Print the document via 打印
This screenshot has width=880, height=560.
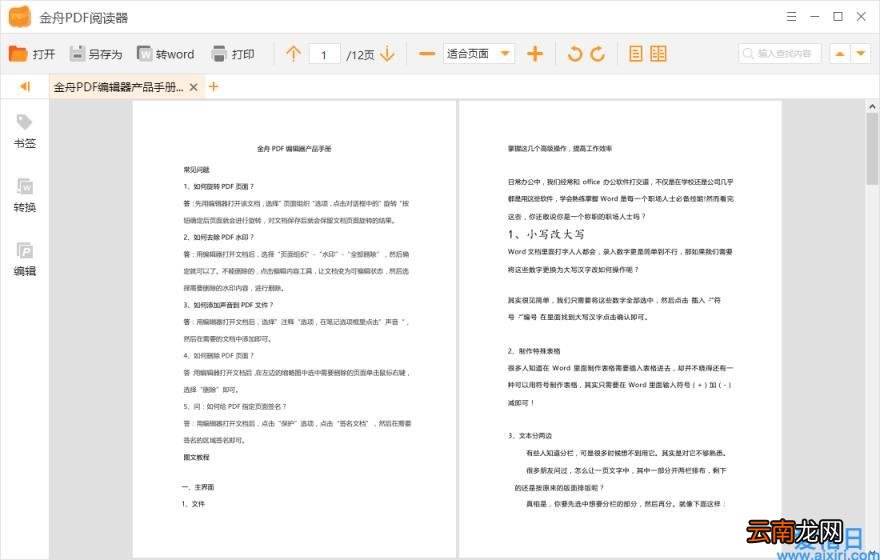point(233,54)
